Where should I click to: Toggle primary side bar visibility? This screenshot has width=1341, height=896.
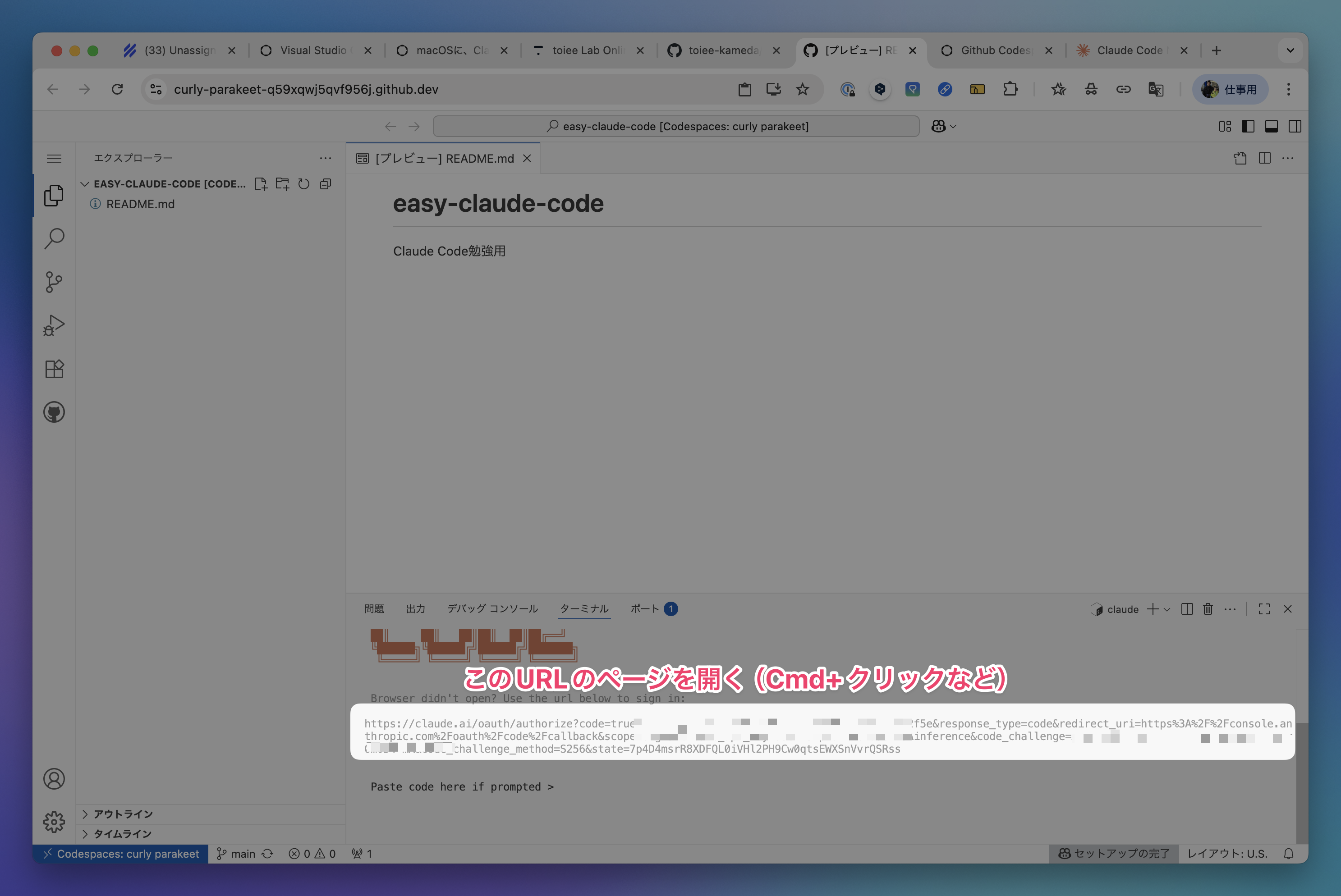(1249, 126)
